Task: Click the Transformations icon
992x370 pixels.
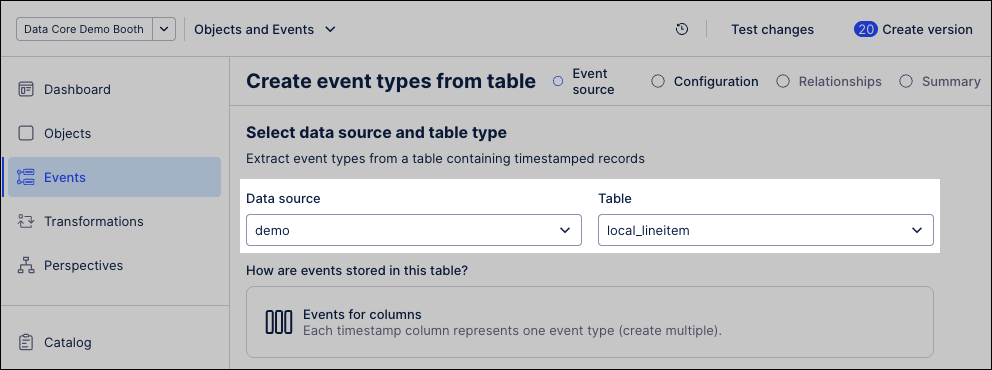Action: [26, 221]
